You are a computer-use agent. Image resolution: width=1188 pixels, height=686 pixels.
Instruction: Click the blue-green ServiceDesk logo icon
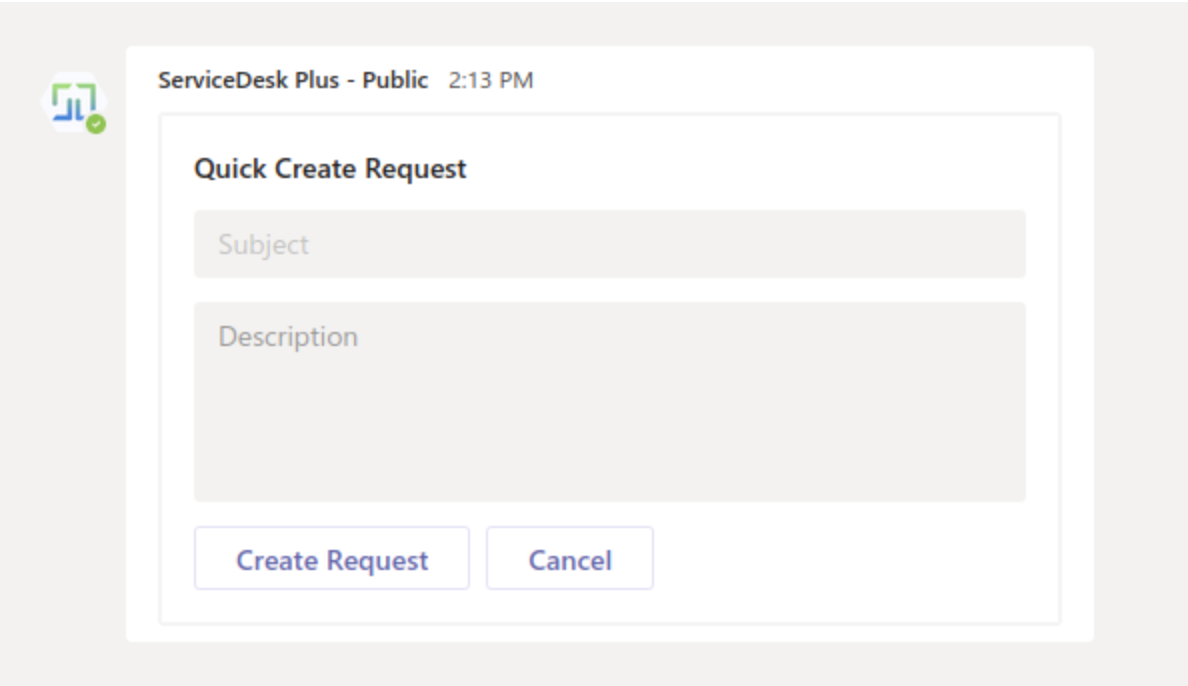click(x=72, y=100)
